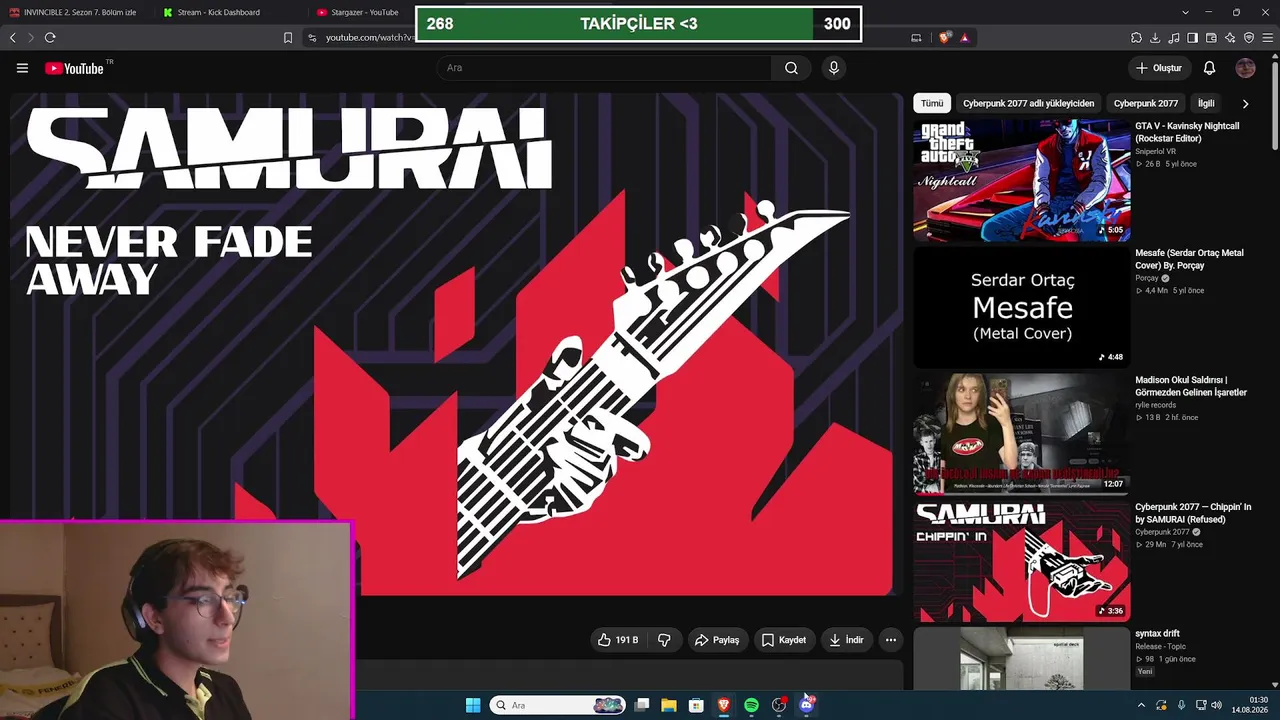Image resolution: width=1280 pixels, height=720 pixels.
Task: Switch to Stargazer - YouTube tab
Action: pos(358,12)
